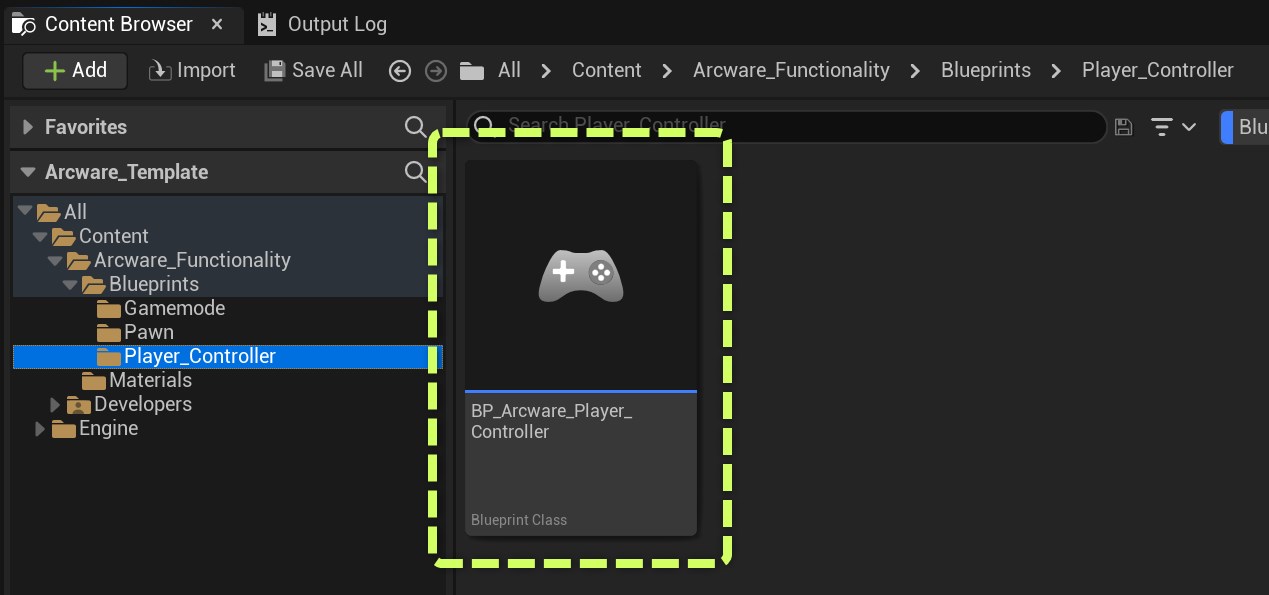The width and height of the screenshot is (1269, 595).
Task: Select the Developers folder in tree
Action: coord(142,404)
